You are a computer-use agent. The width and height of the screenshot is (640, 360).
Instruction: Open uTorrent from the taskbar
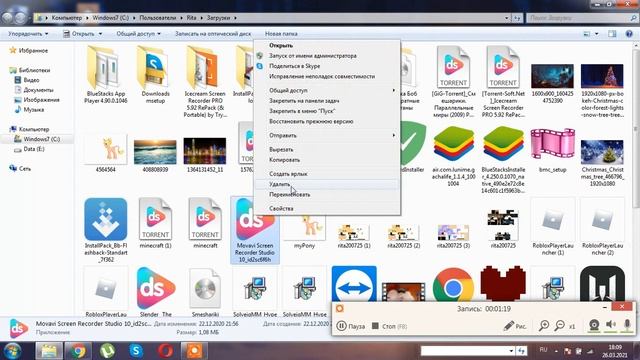click(x=107, y=351)
